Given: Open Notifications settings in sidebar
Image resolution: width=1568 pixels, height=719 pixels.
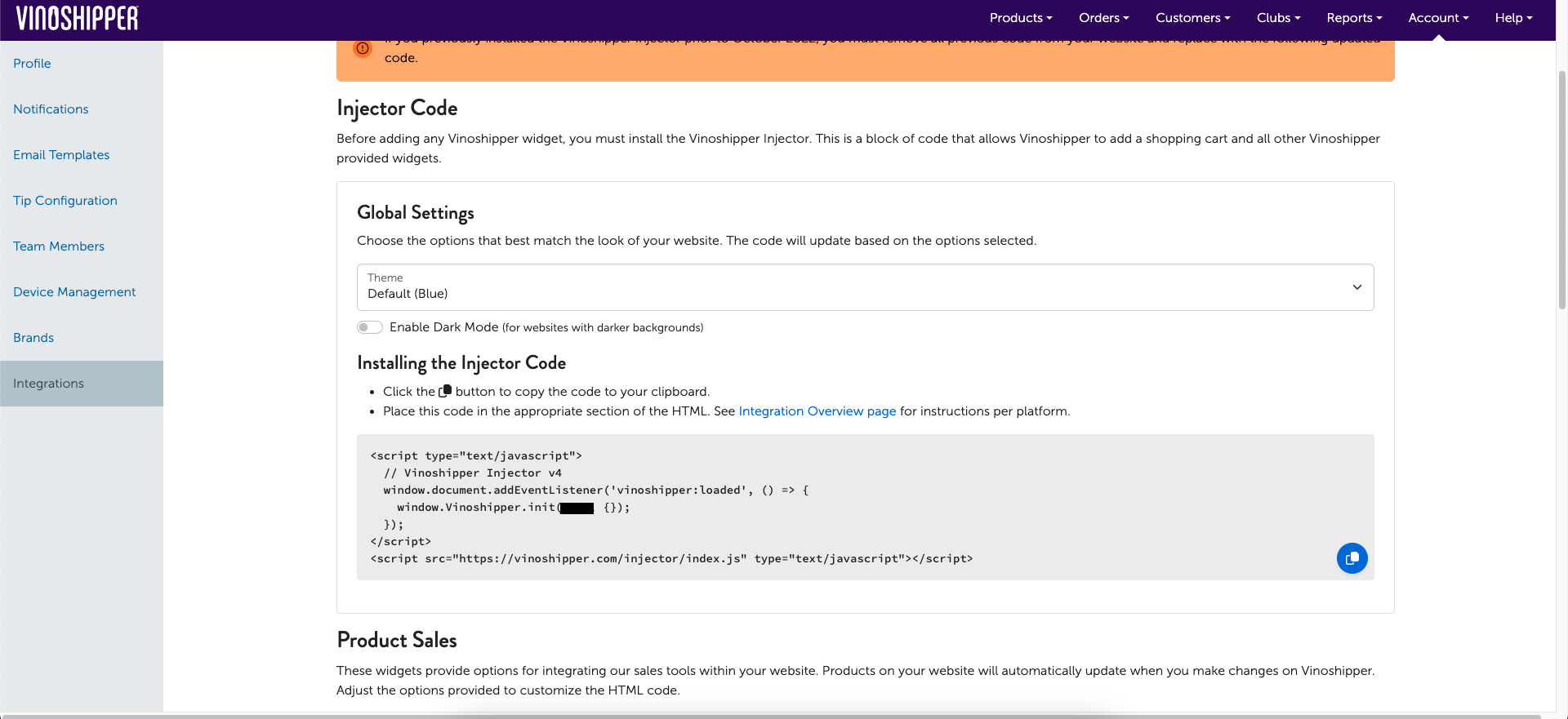Looking at the screenshot, I should click(x=82, y=109).
